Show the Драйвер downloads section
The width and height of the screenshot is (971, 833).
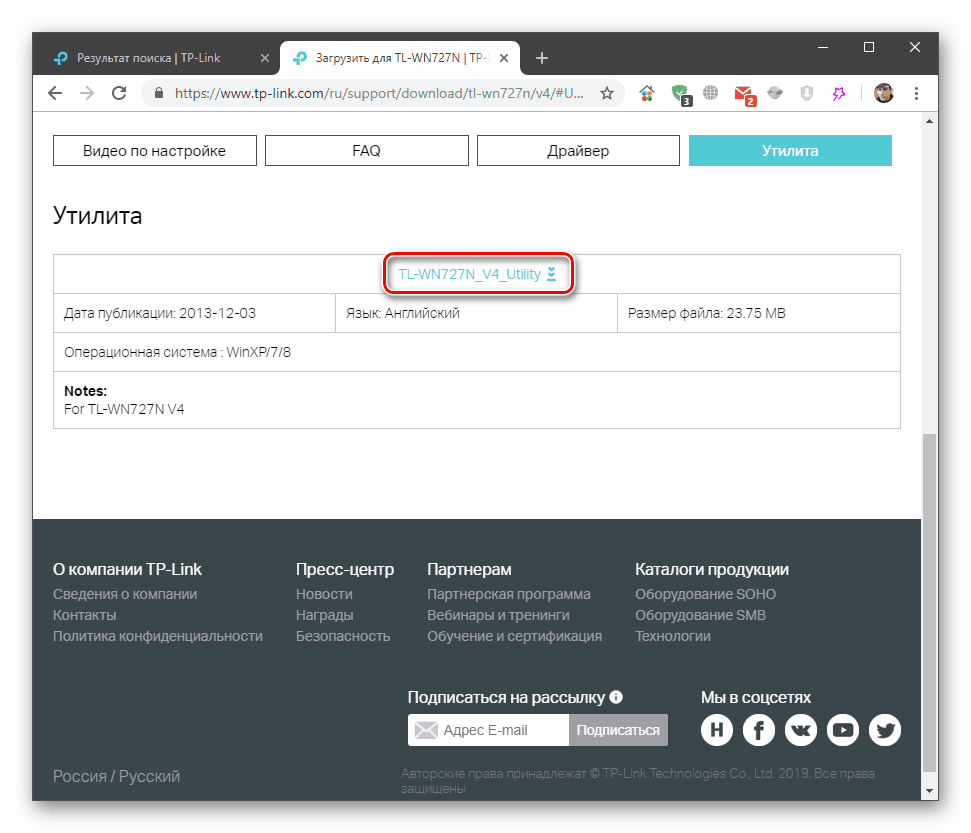coord(578,150)
